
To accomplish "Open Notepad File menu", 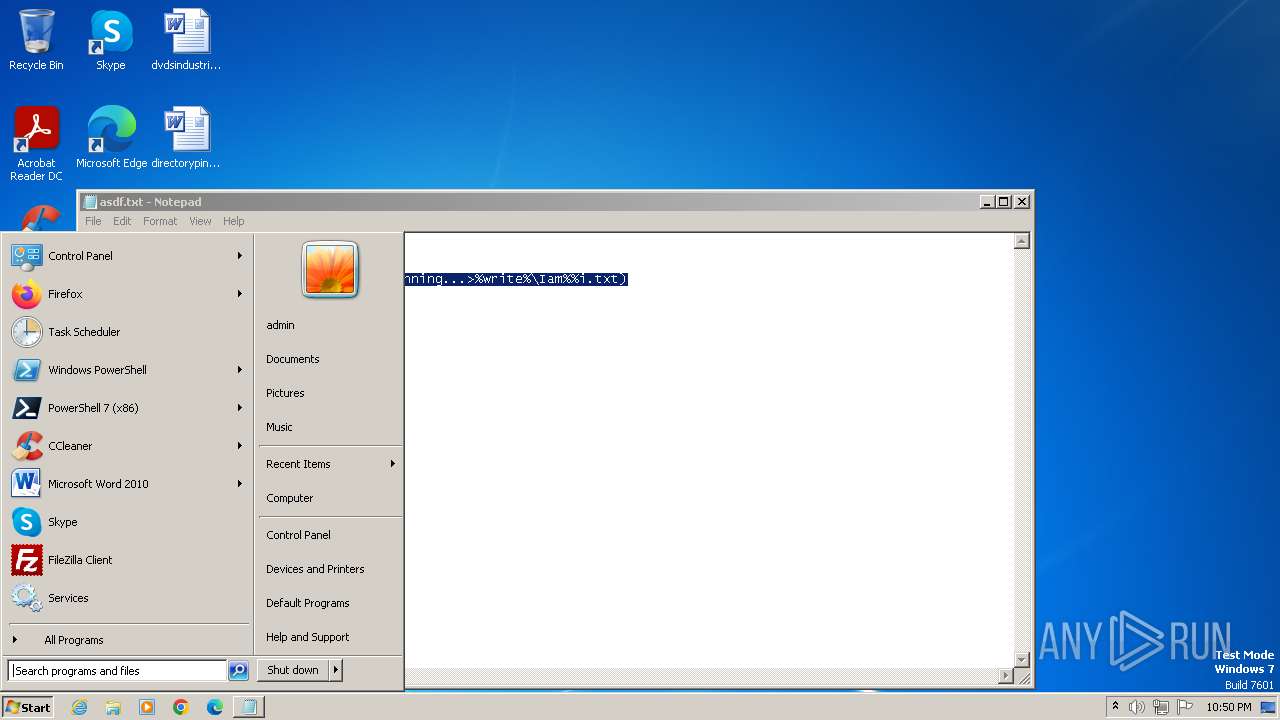I will pyautogui.click(x=93, y=221).
